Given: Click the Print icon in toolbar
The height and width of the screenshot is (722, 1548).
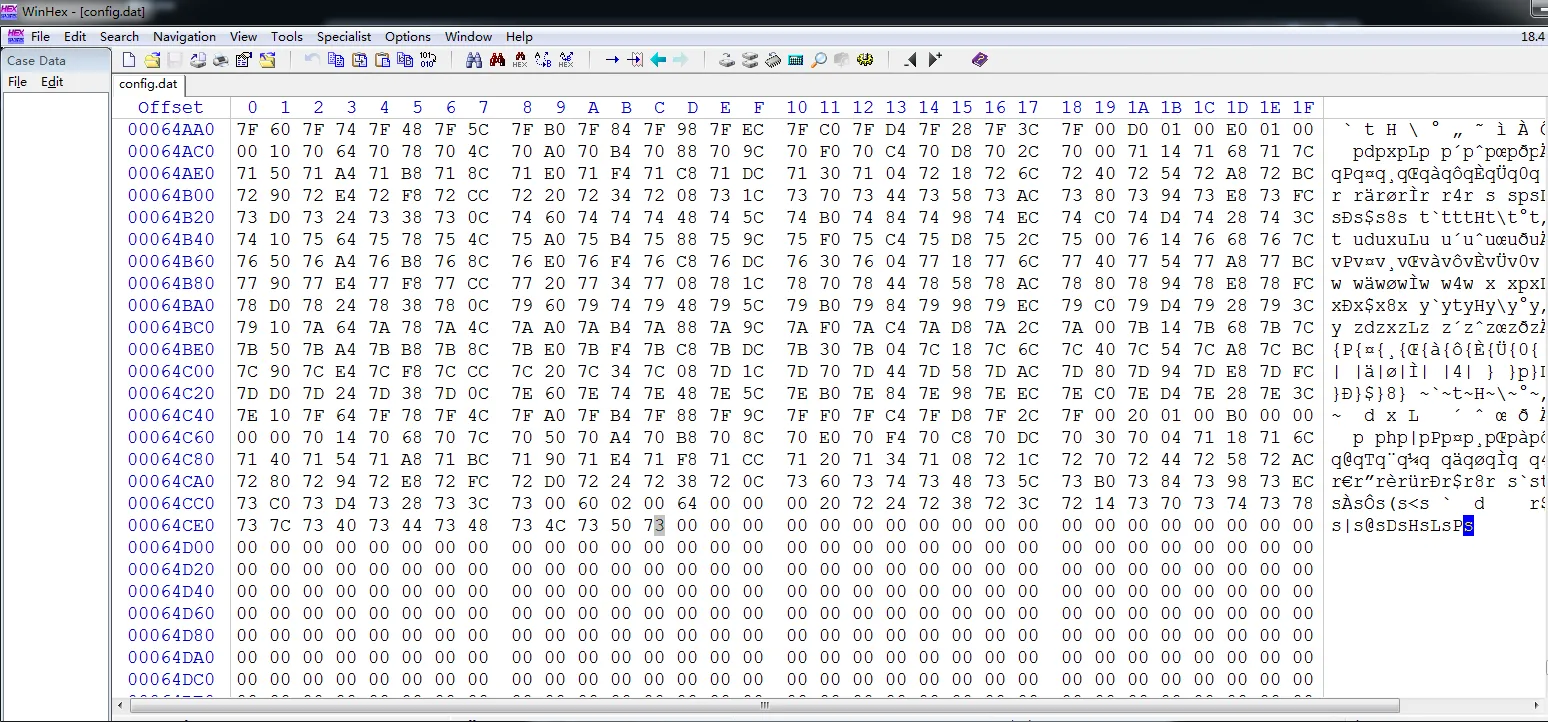Looking at the screenshot, I should click(x=220, y=60).
